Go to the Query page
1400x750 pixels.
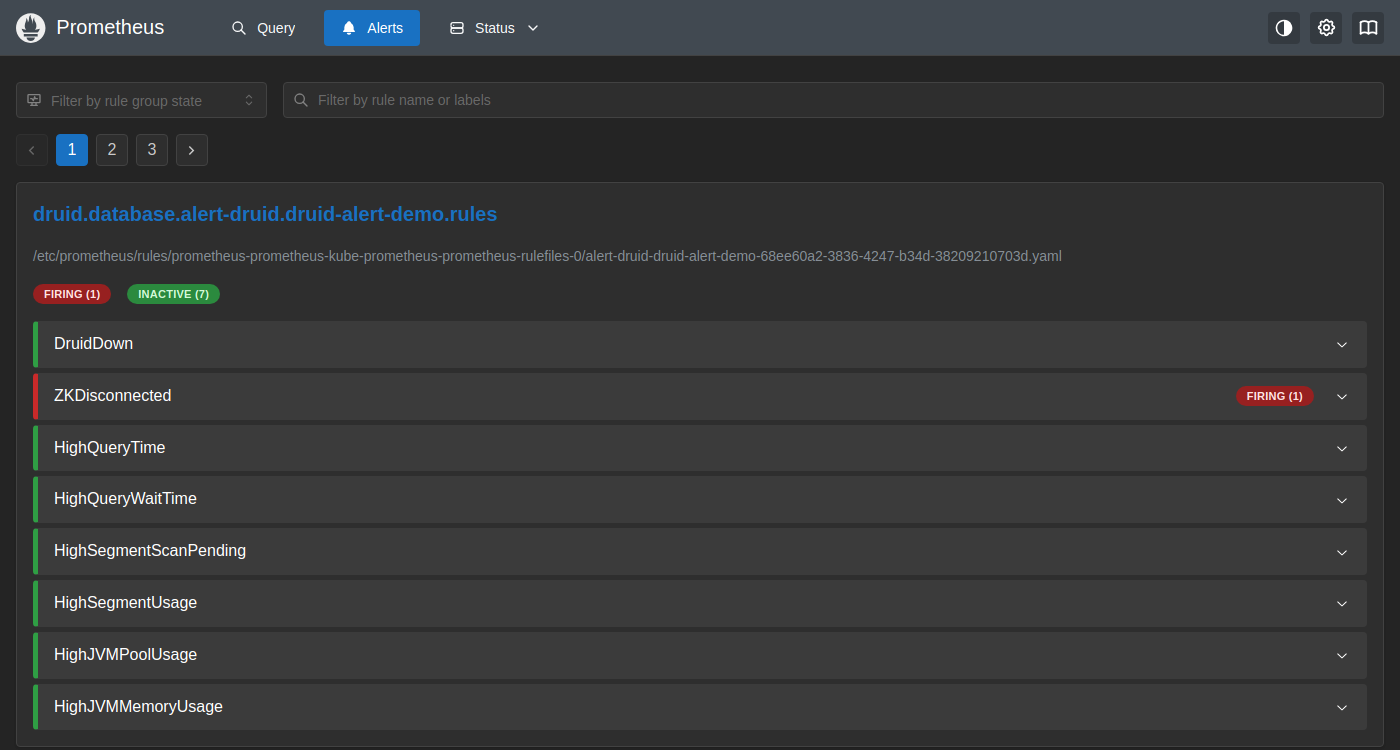pos(264,28)
